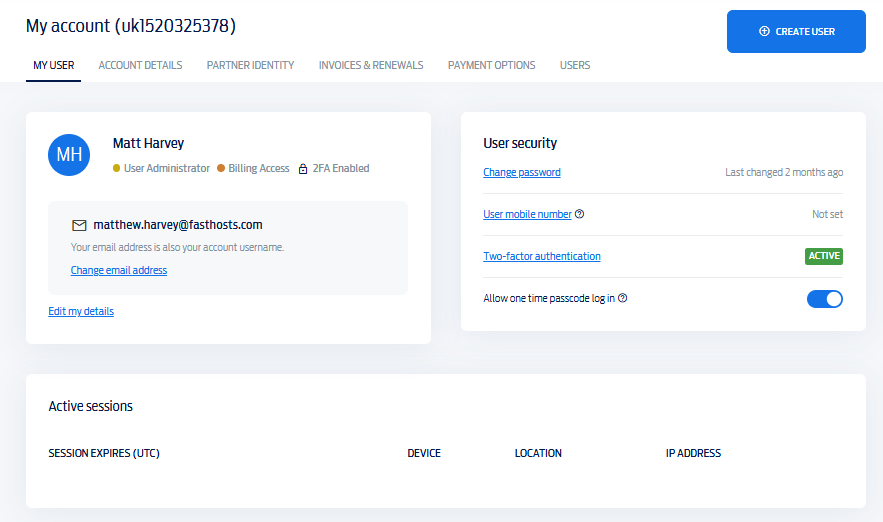Open the Two-factor authentication link
The height and width of the screenshot is (522, 883).
[542, 256]
